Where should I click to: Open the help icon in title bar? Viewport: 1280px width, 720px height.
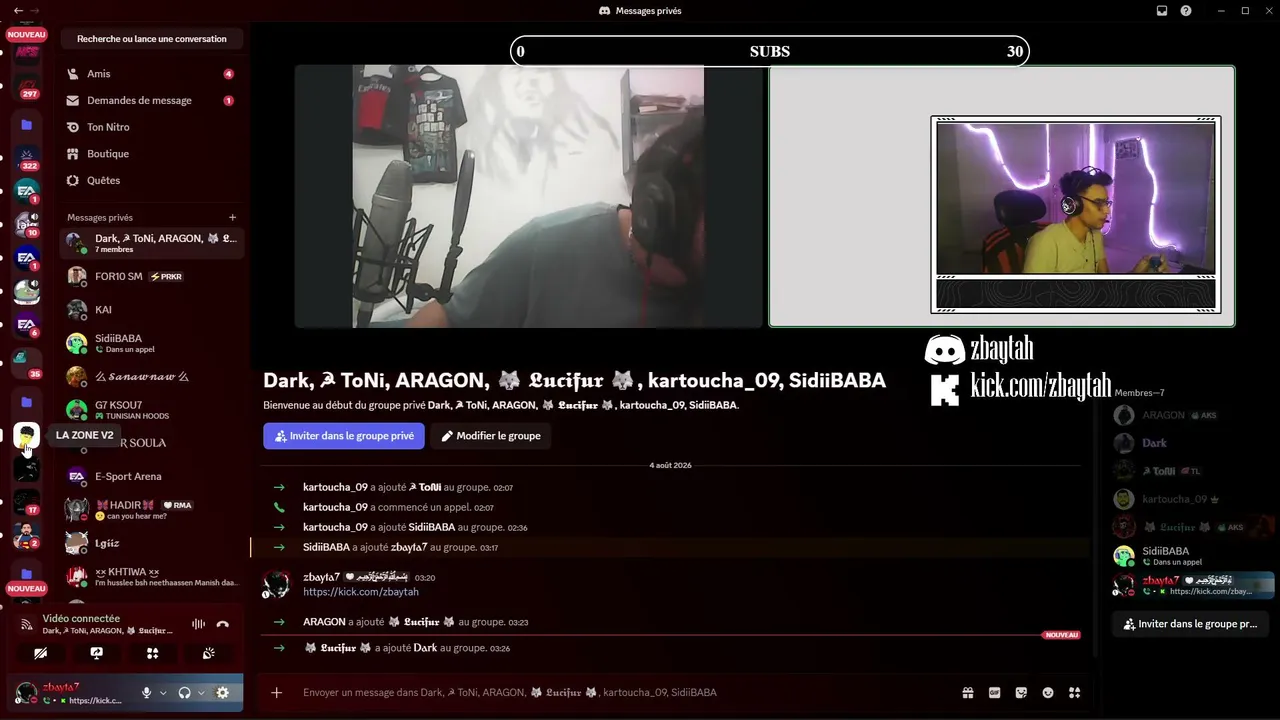click(x=1186, y=11)
